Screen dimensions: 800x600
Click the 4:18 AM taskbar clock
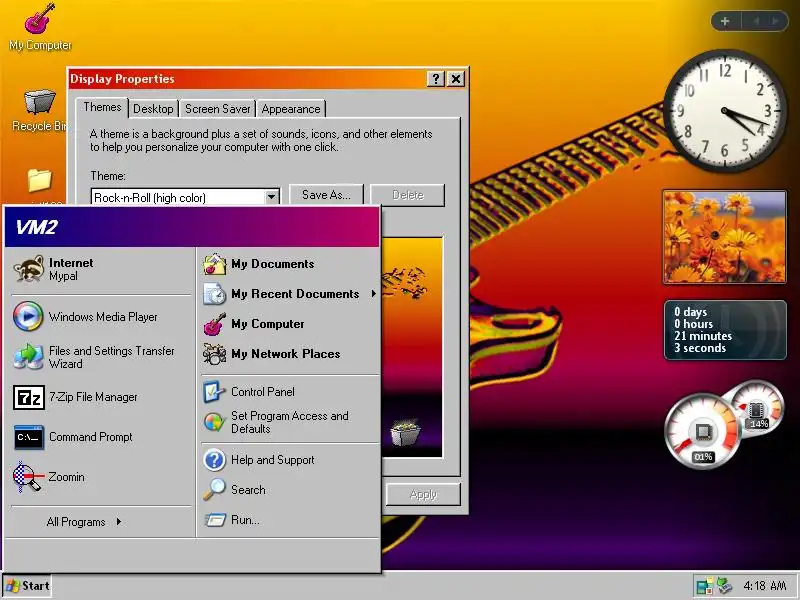[x=765, y=586]
